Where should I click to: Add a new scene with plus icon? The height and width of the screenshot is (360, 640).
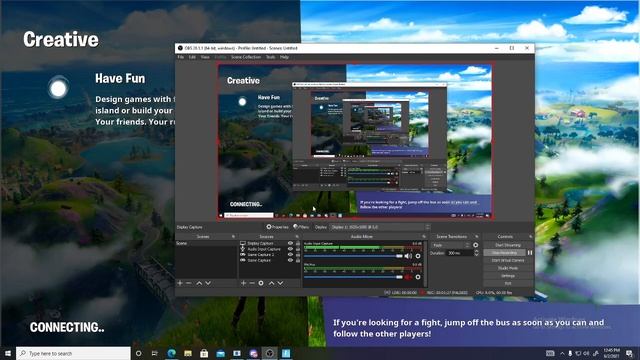point(180,283)
